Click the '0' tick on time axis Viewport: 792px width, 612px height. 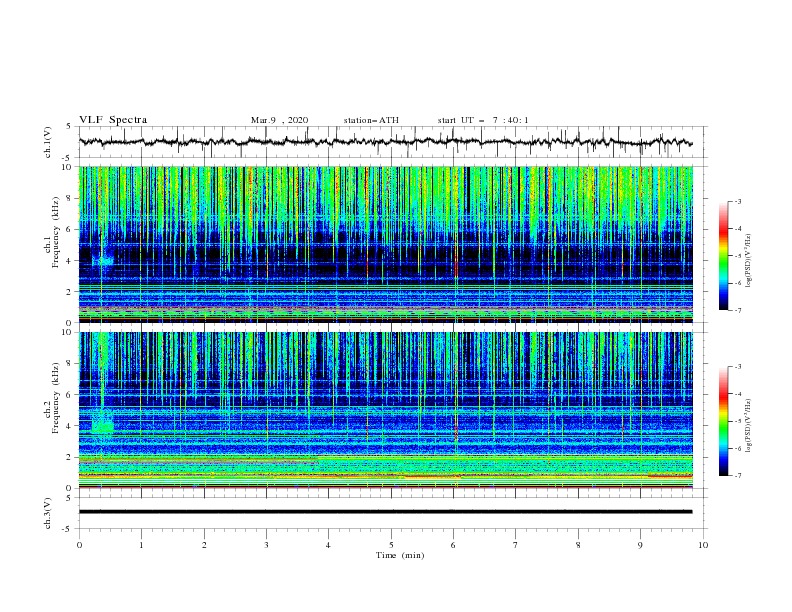(x=79, y=545)
